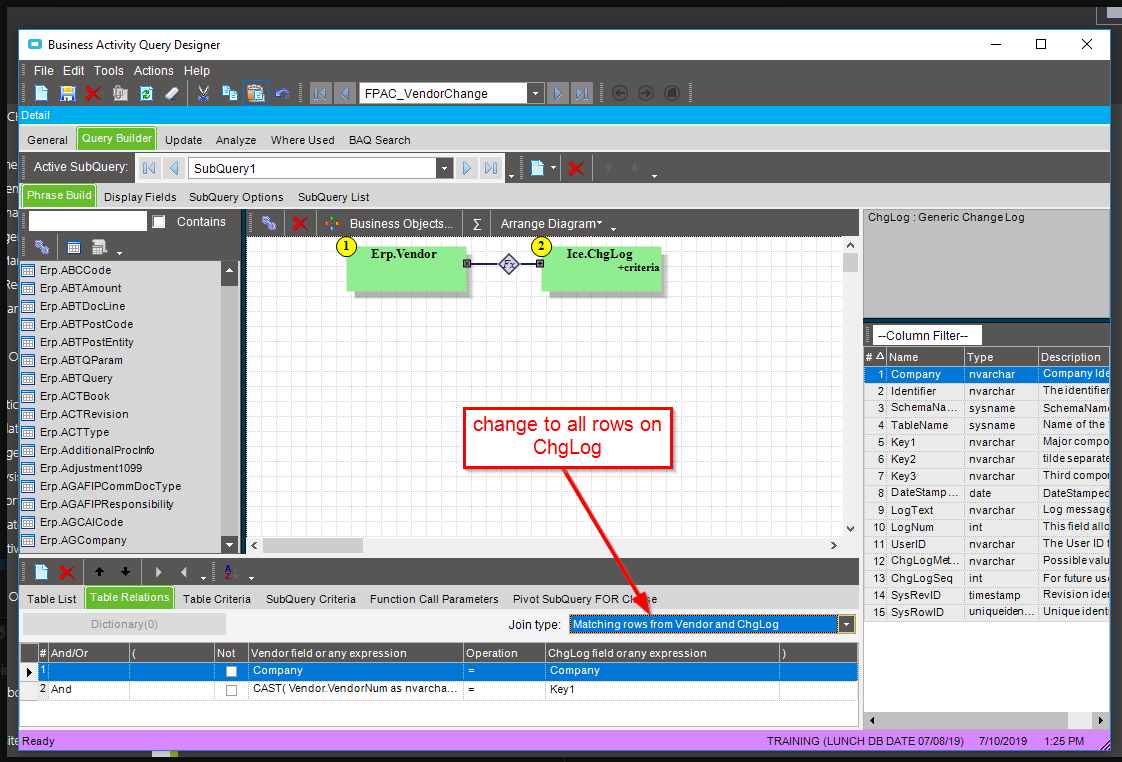Click the Refresh icon in main toolbar
1122x762 pixels.
click(x=146, y=93)
